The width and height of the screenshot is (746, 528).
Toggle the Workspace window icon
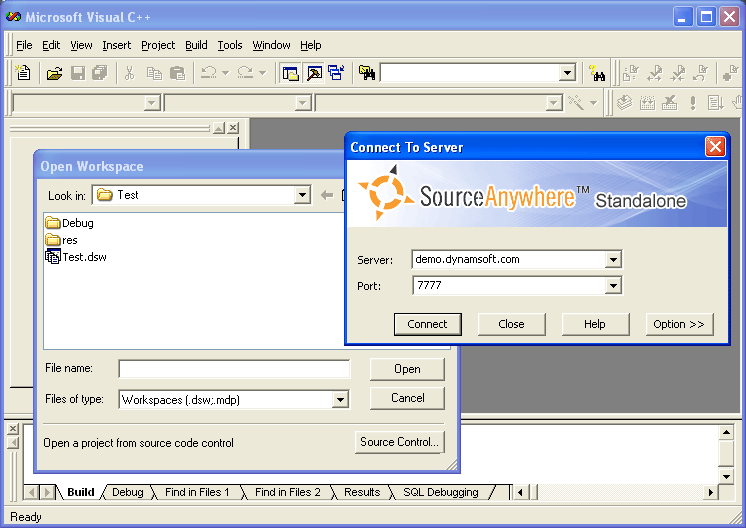290,73
